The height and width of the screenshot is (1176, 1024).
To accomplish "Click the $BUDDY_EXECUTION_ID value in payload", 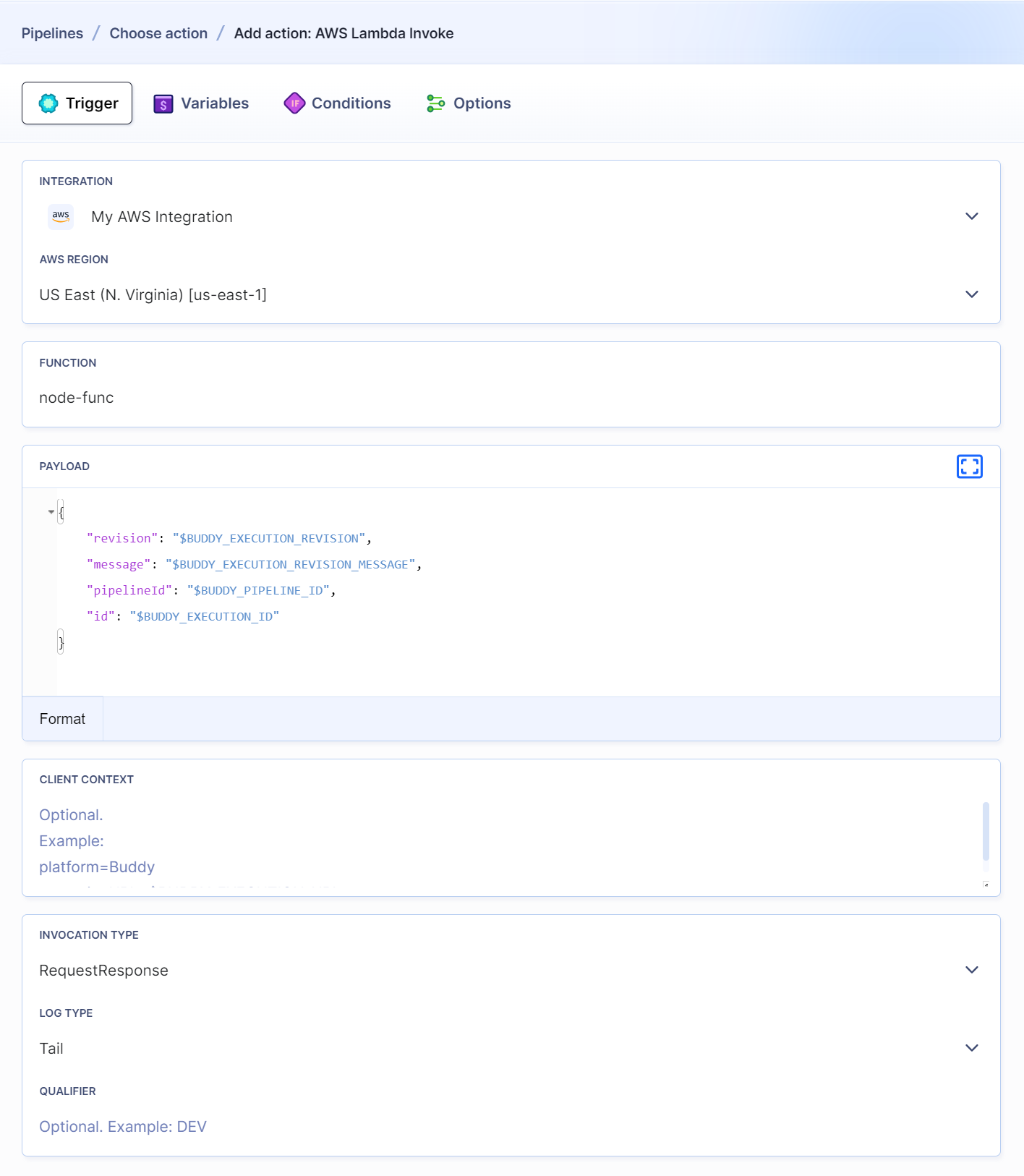I will point(205,616).
